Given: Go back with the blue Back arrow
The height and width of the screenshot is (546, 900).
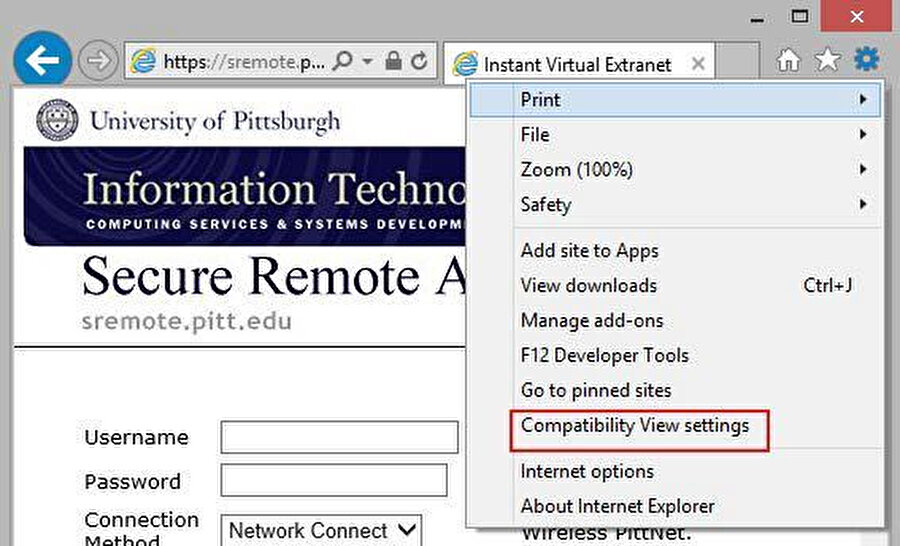Looking at the screenshot, I should [x=42, y=59].
